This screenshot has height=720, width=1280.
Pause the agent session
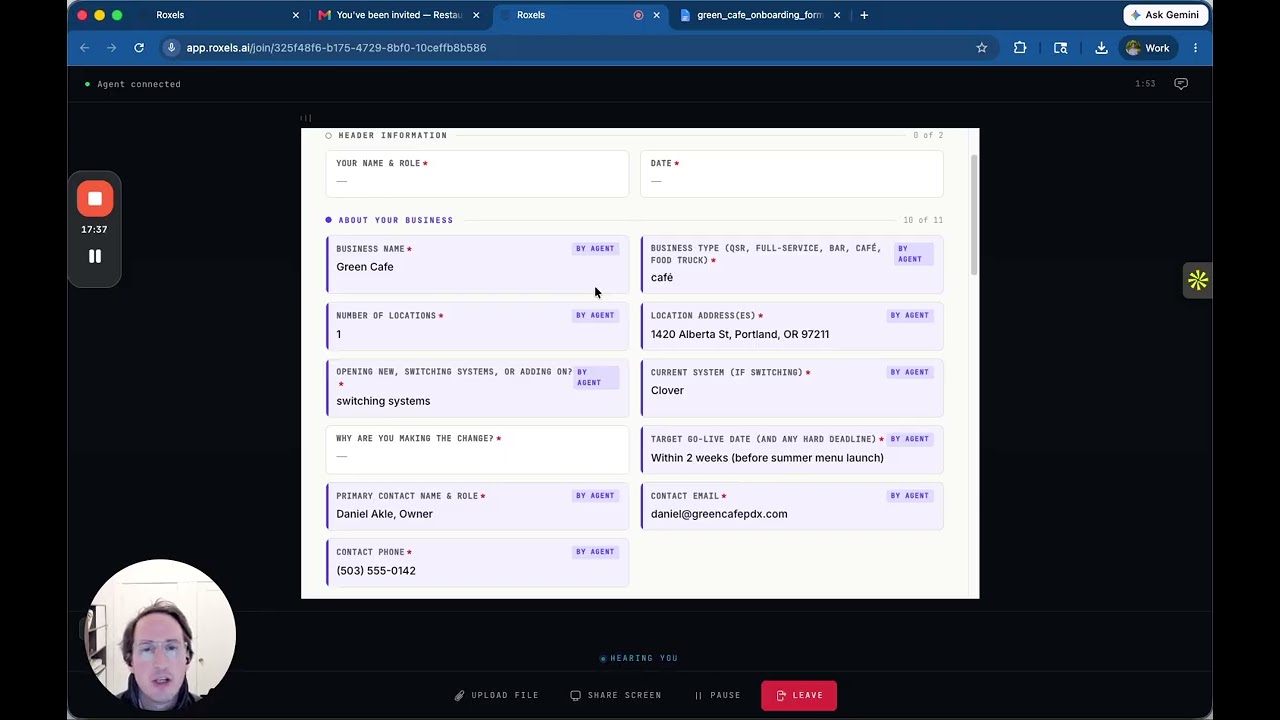coord(718,695)
